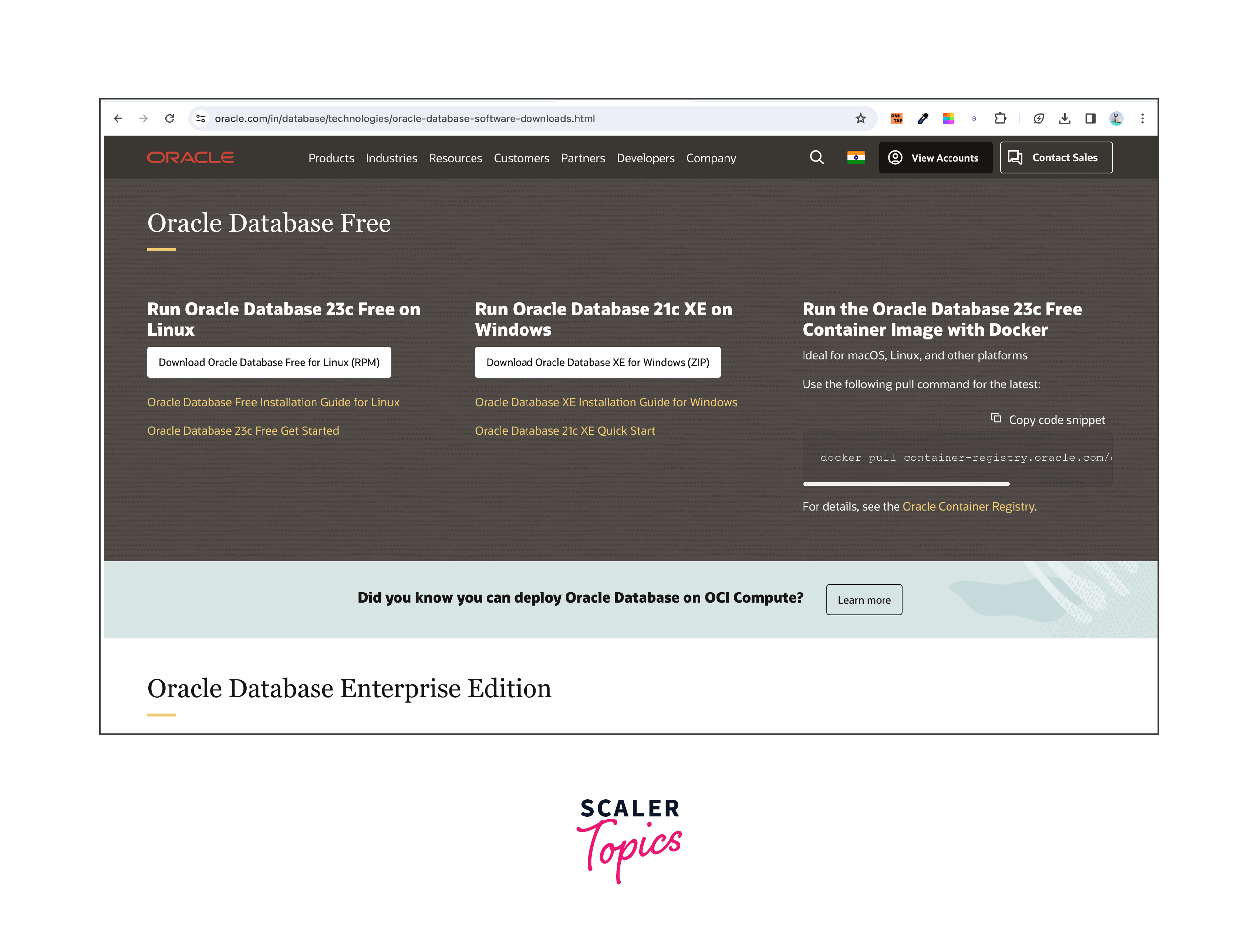Open the browser extensions puzzle icon

1000,119
